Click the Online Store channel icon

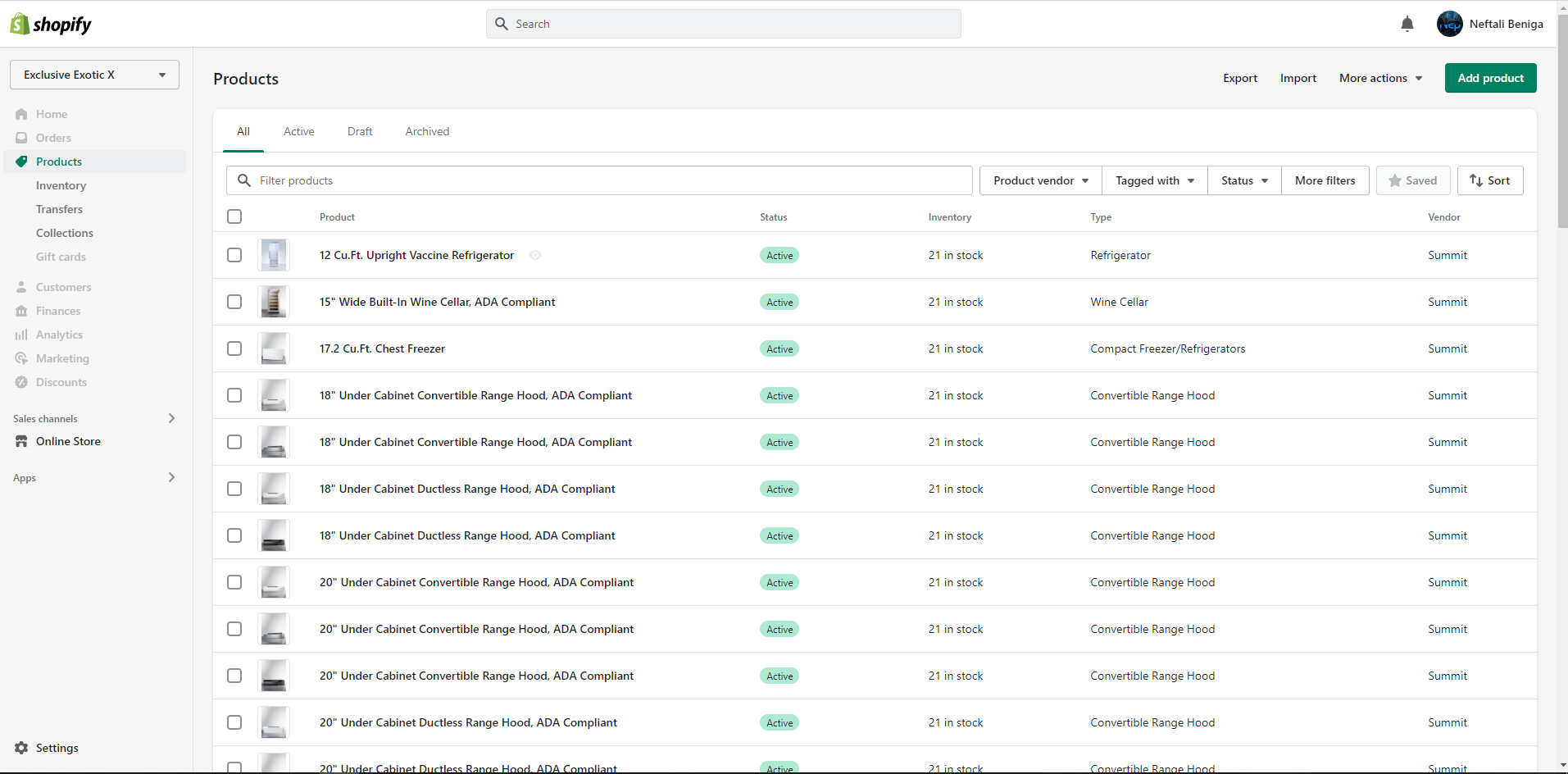point(21,441)
